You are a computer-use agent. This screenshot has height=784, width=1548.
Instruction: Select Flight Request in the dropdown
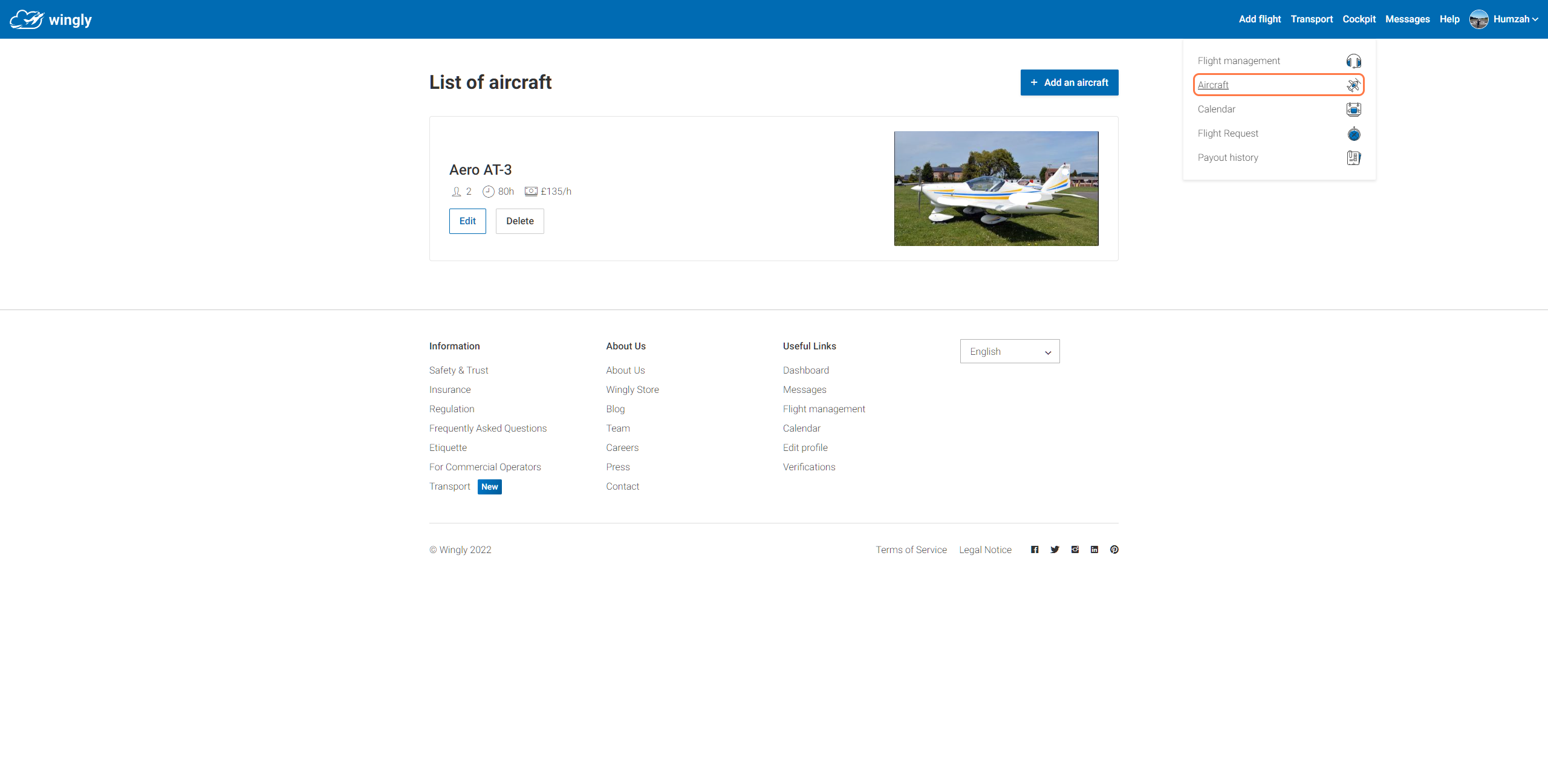point(1279,134)
